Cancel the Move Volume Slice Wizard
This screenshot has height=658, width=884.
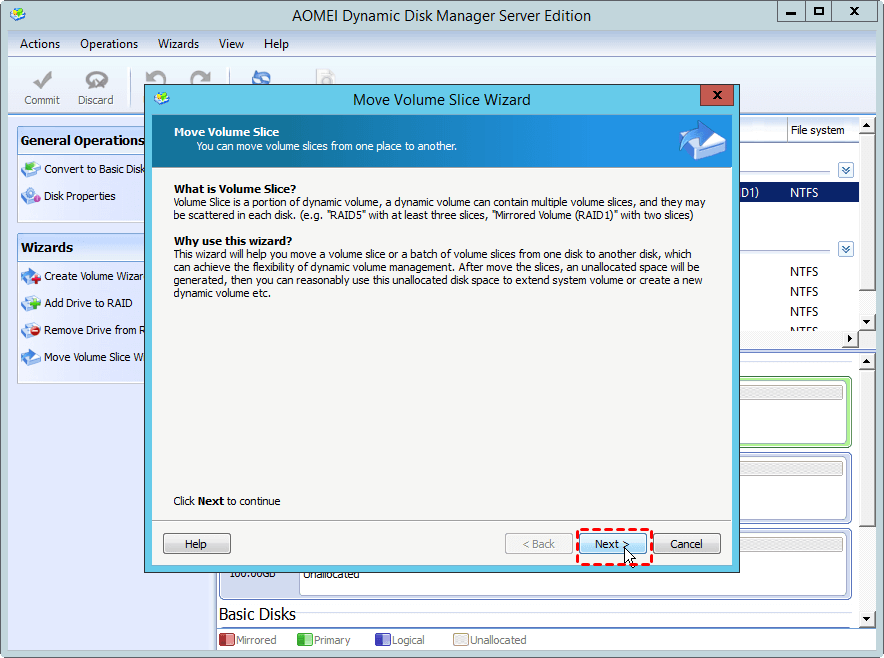click(x=687, y=544)
